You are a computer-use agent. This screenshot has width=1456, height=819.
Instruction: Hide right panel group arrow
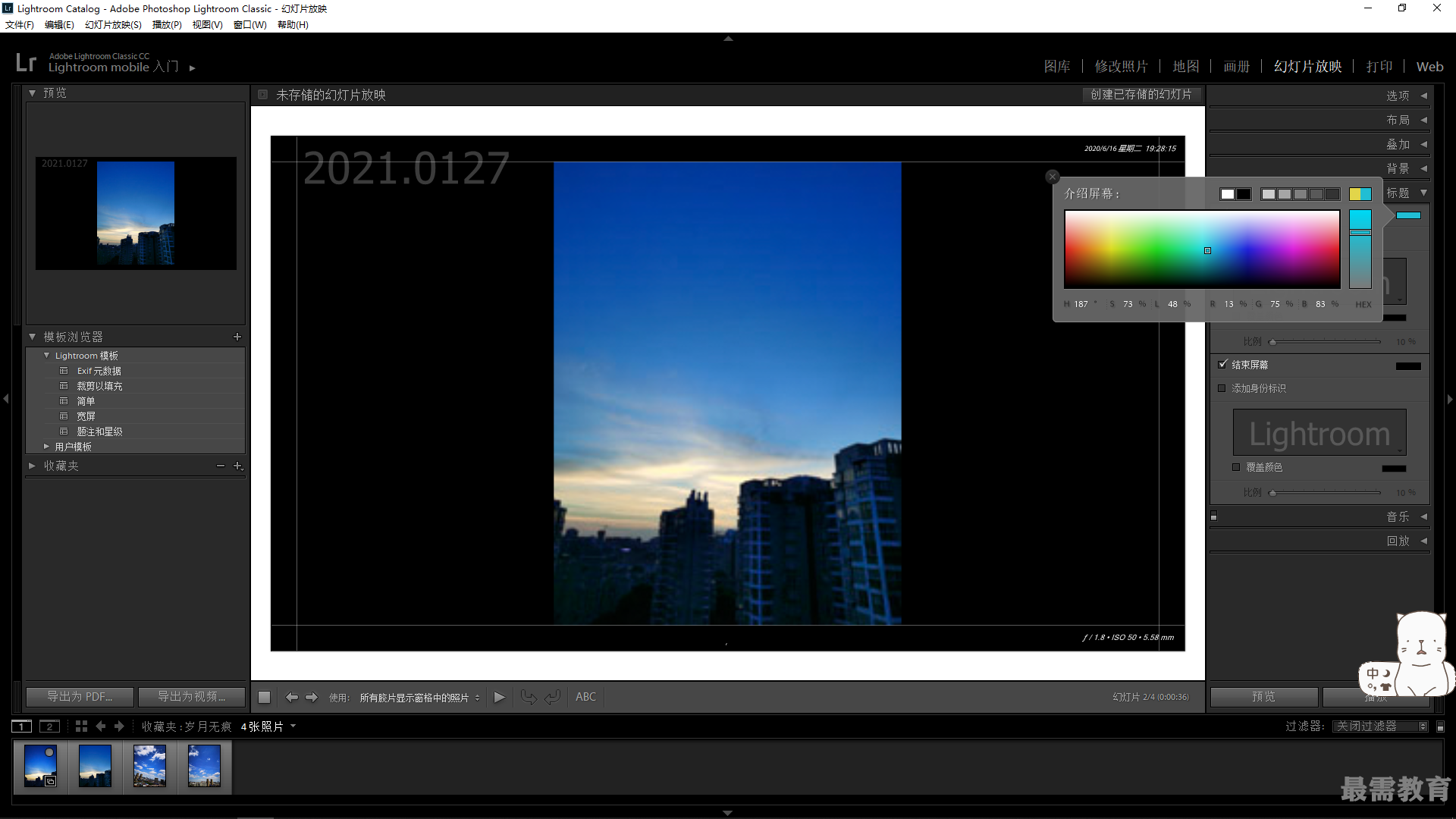coord(1450,399)
